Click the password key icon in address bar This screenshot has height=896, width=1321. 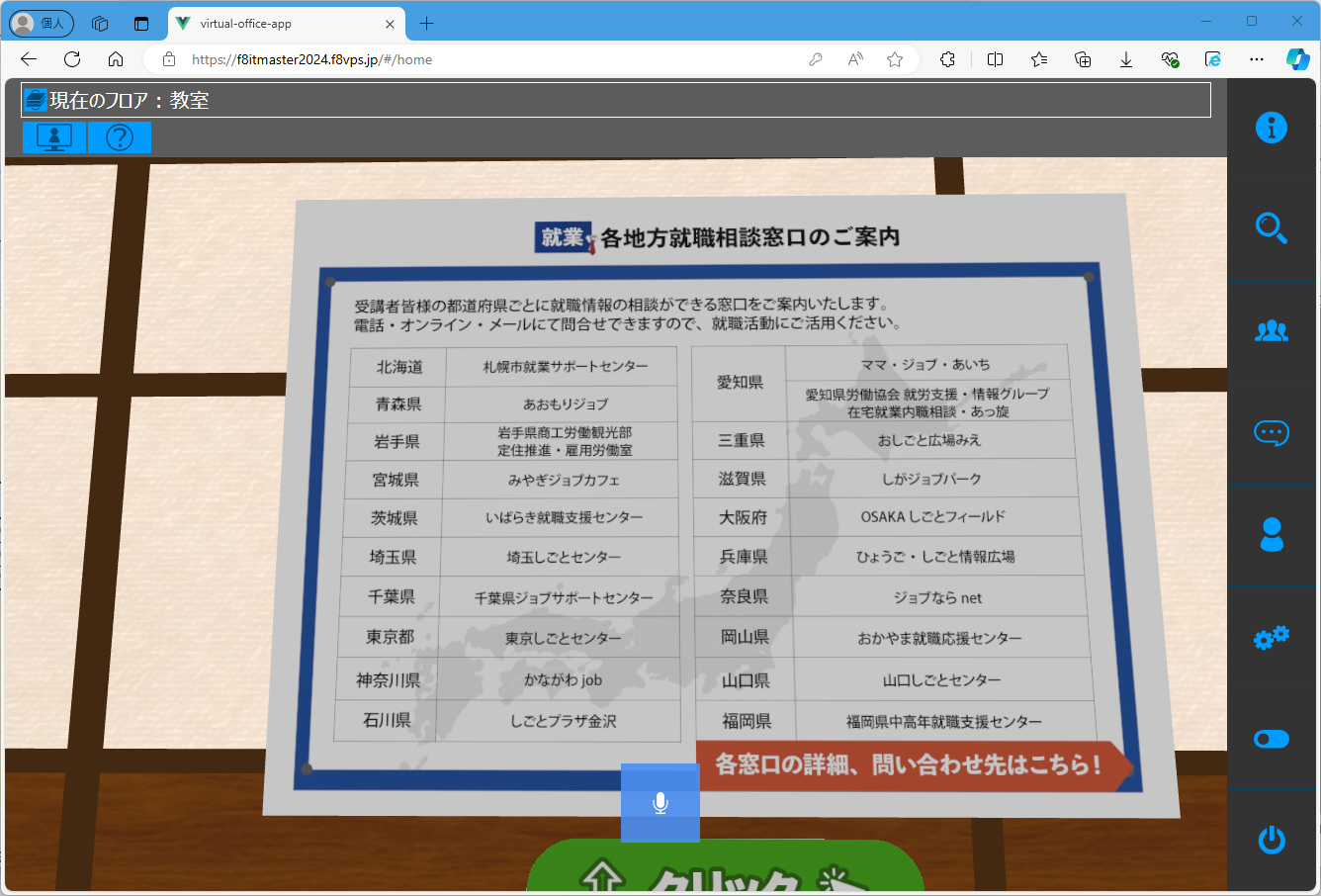[x=816, y=59]
